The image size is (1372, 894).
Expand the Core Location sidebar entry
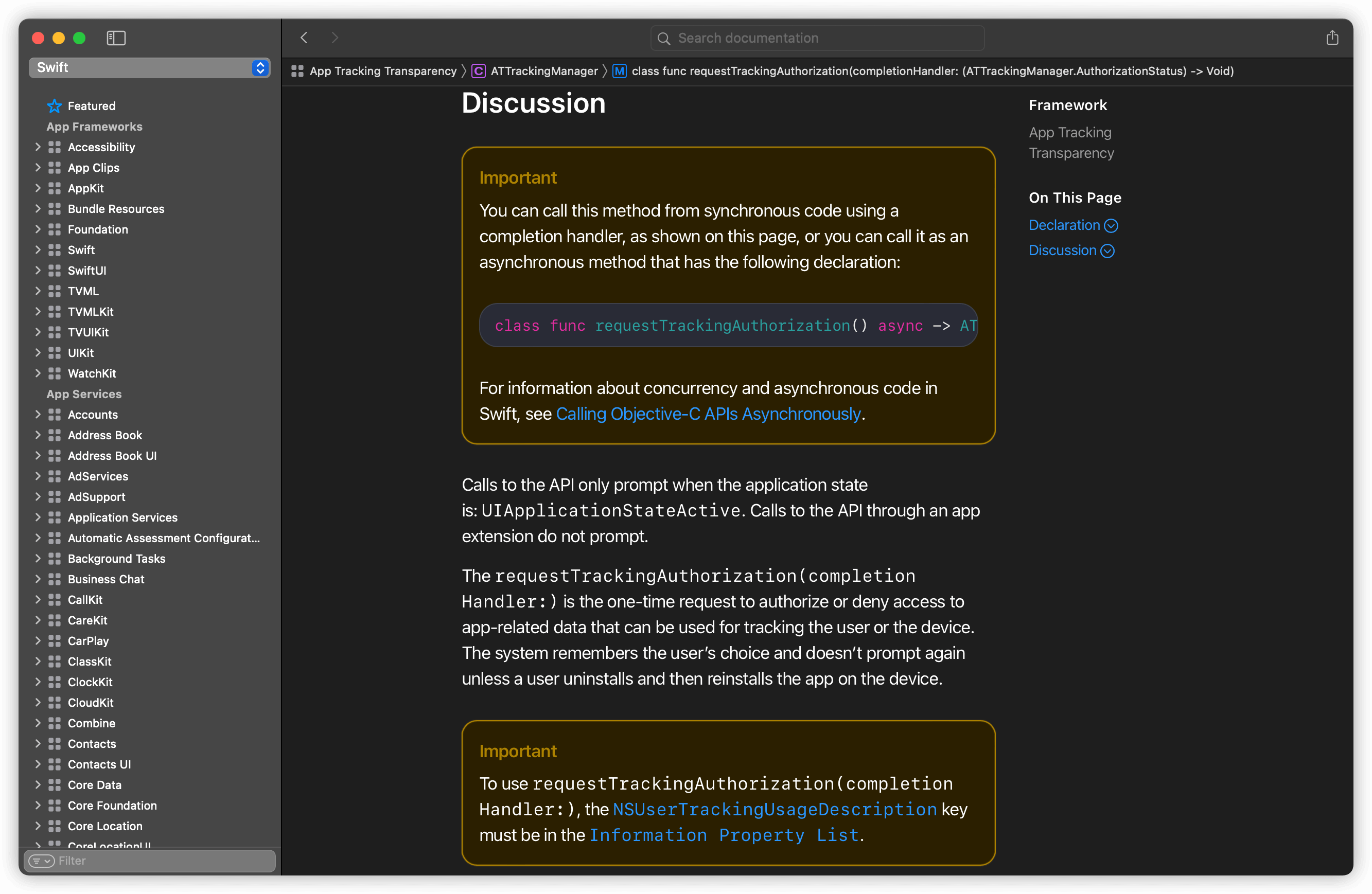point(37,826)
